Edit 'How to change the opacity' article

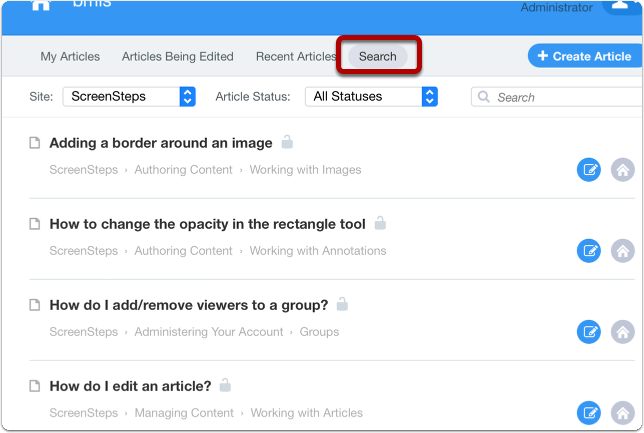[x=589, y=251]
